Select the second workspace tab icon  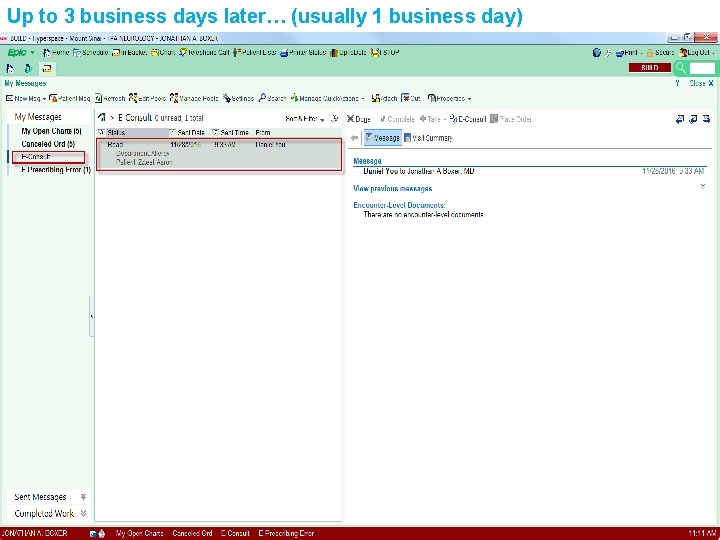(x=28, y=68)
